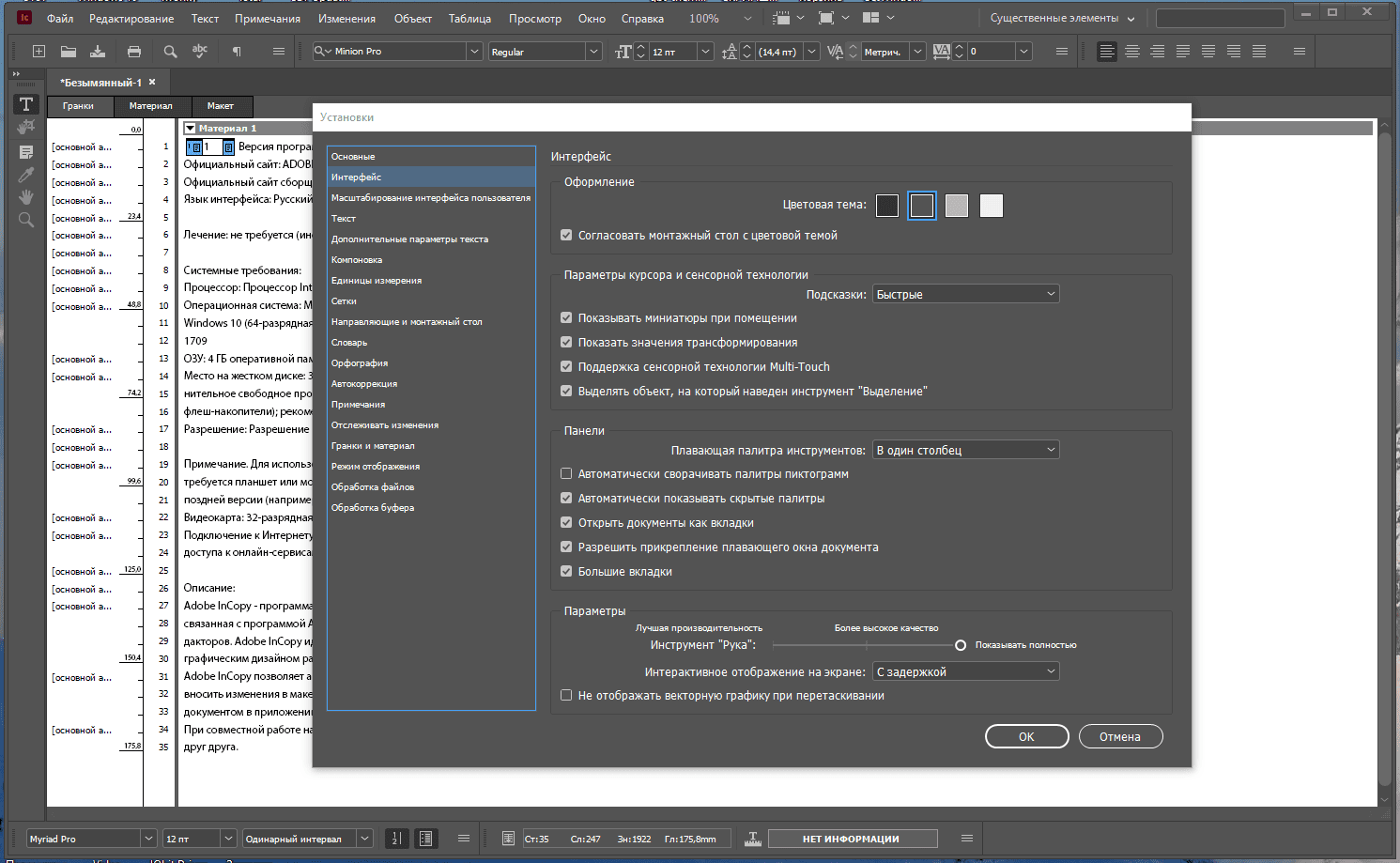Screen dimensions: 1400x863
Task: Choose the darkest color theme swatch
Action: click(x=887, y=206)
